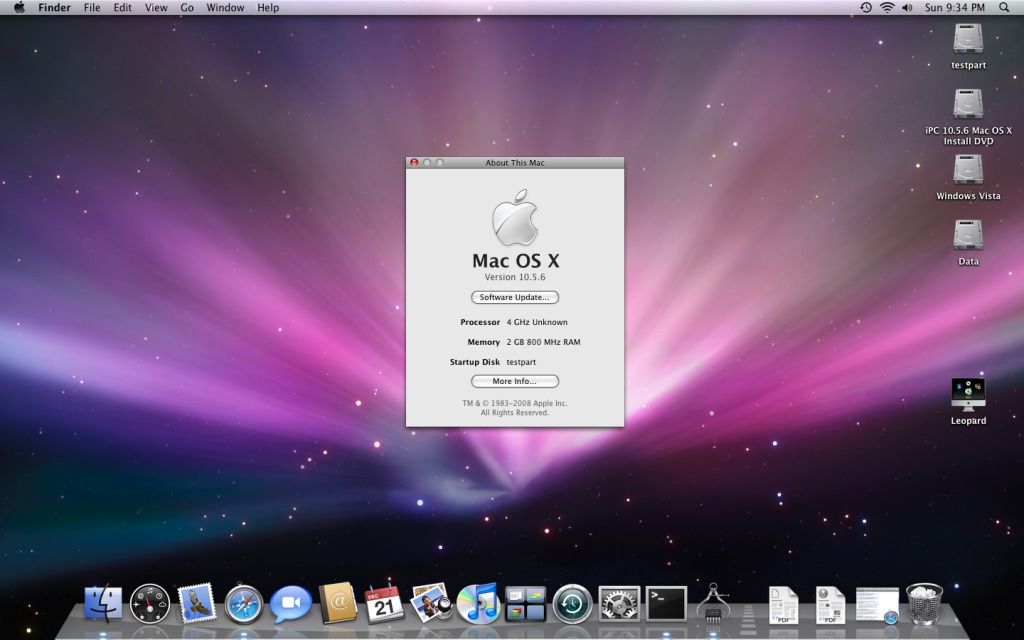
Task: Open System Preferences from the Dock
Action: pos(619,603)
